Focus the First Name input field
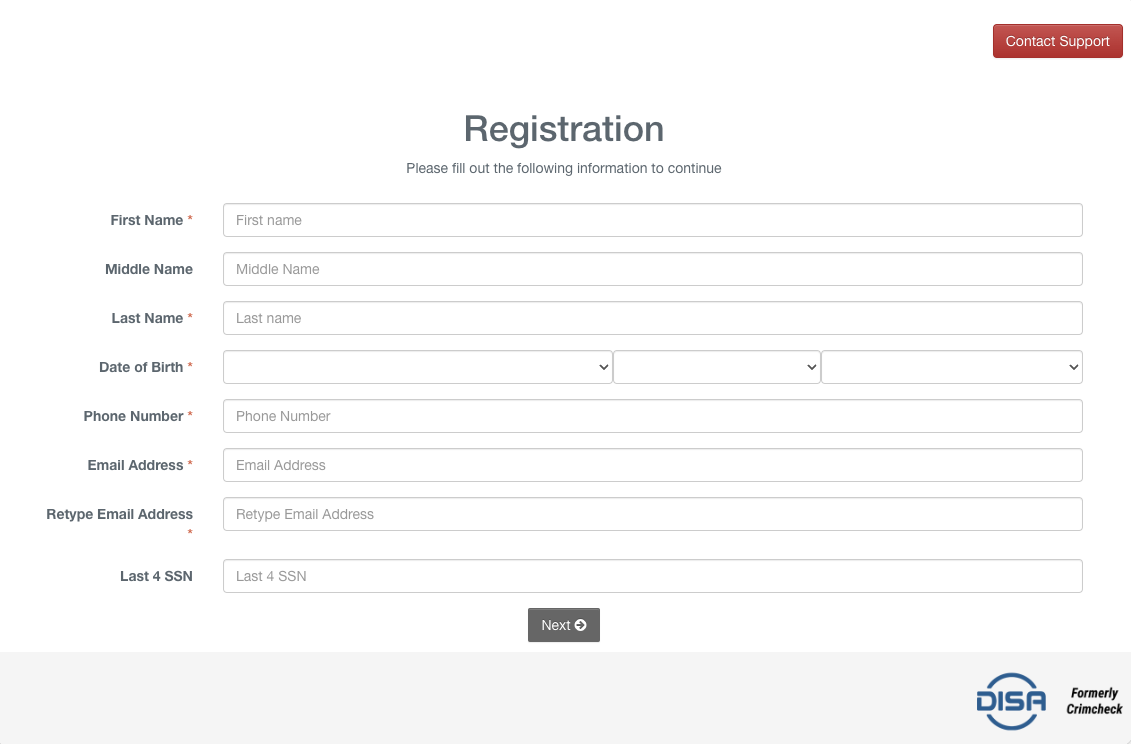 pos(652,220)
